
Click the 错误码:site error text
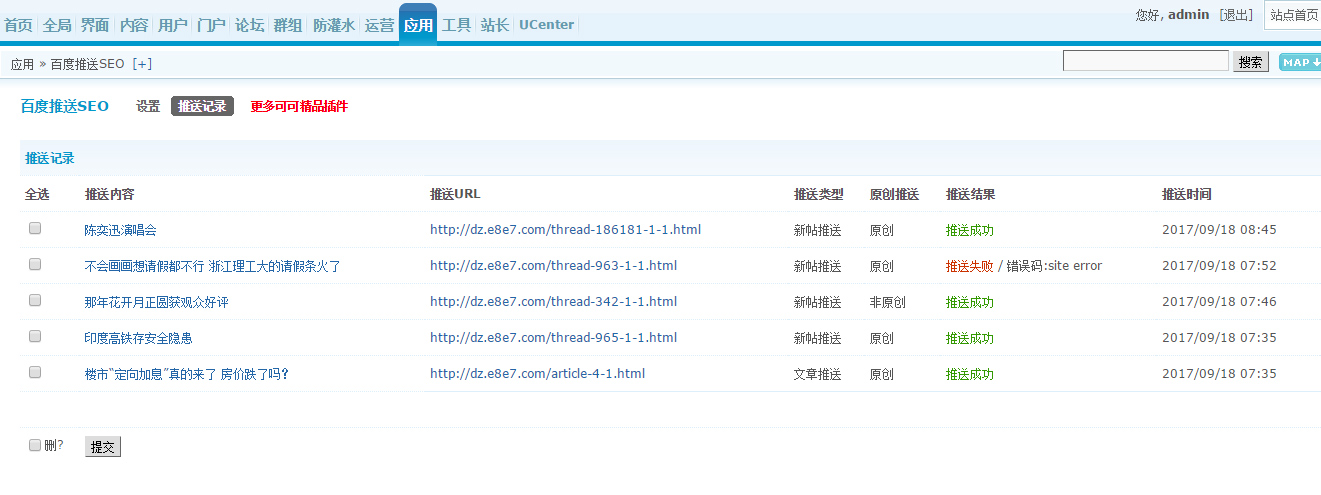point(1054,266)
